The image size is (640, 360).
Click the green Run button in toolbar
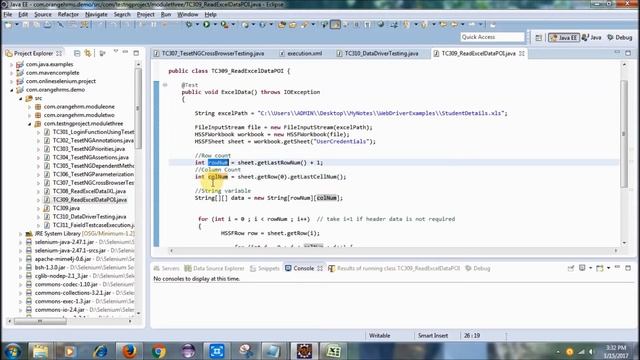point(207,25)
